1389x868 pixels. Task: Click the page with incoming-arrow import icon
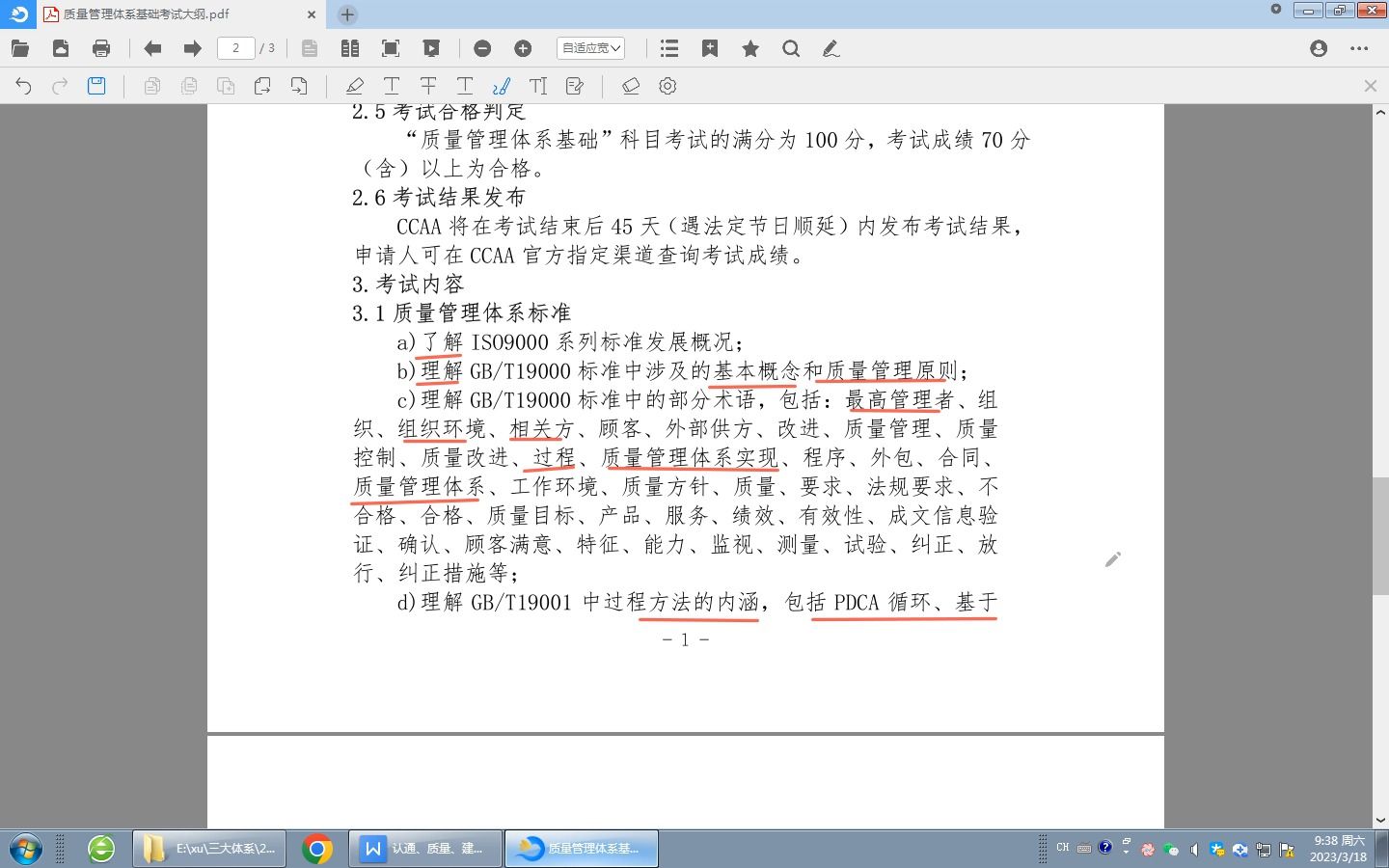coord(299,86)
